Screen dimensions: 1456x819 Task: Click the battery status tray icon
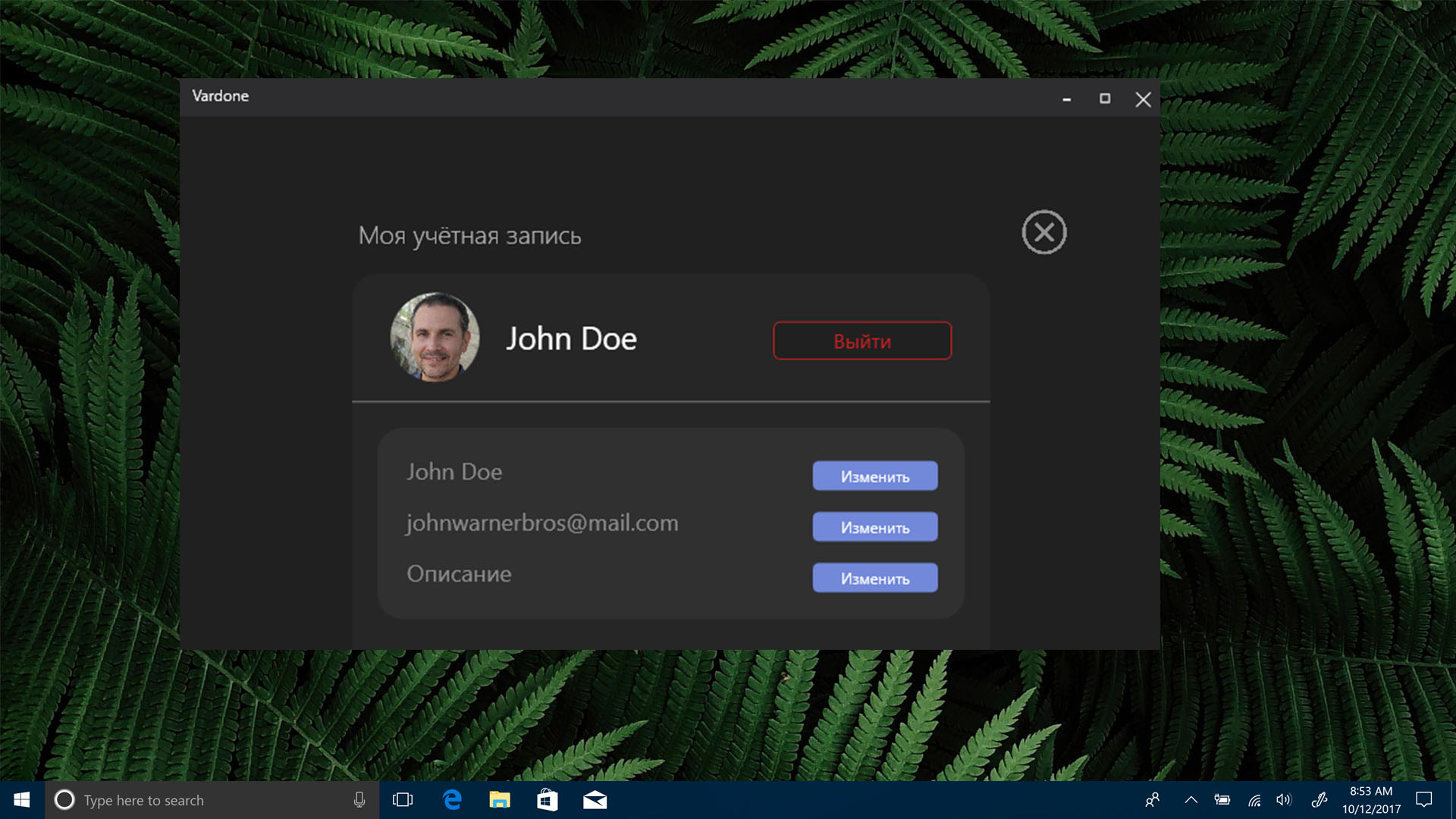click(x=1222, y=800)
